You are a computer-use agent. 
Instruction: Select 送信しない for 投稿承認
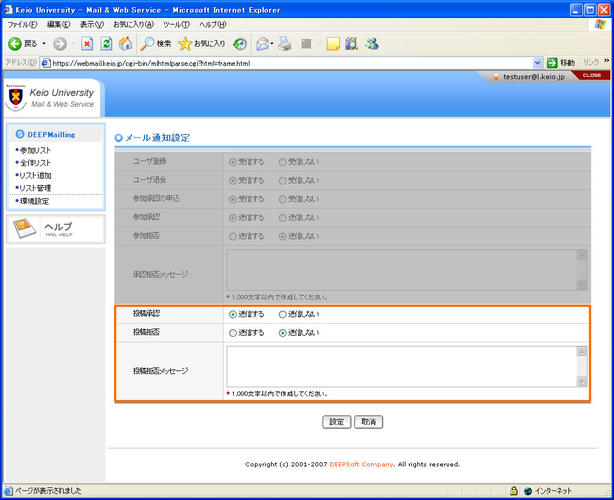click(283, 314)
